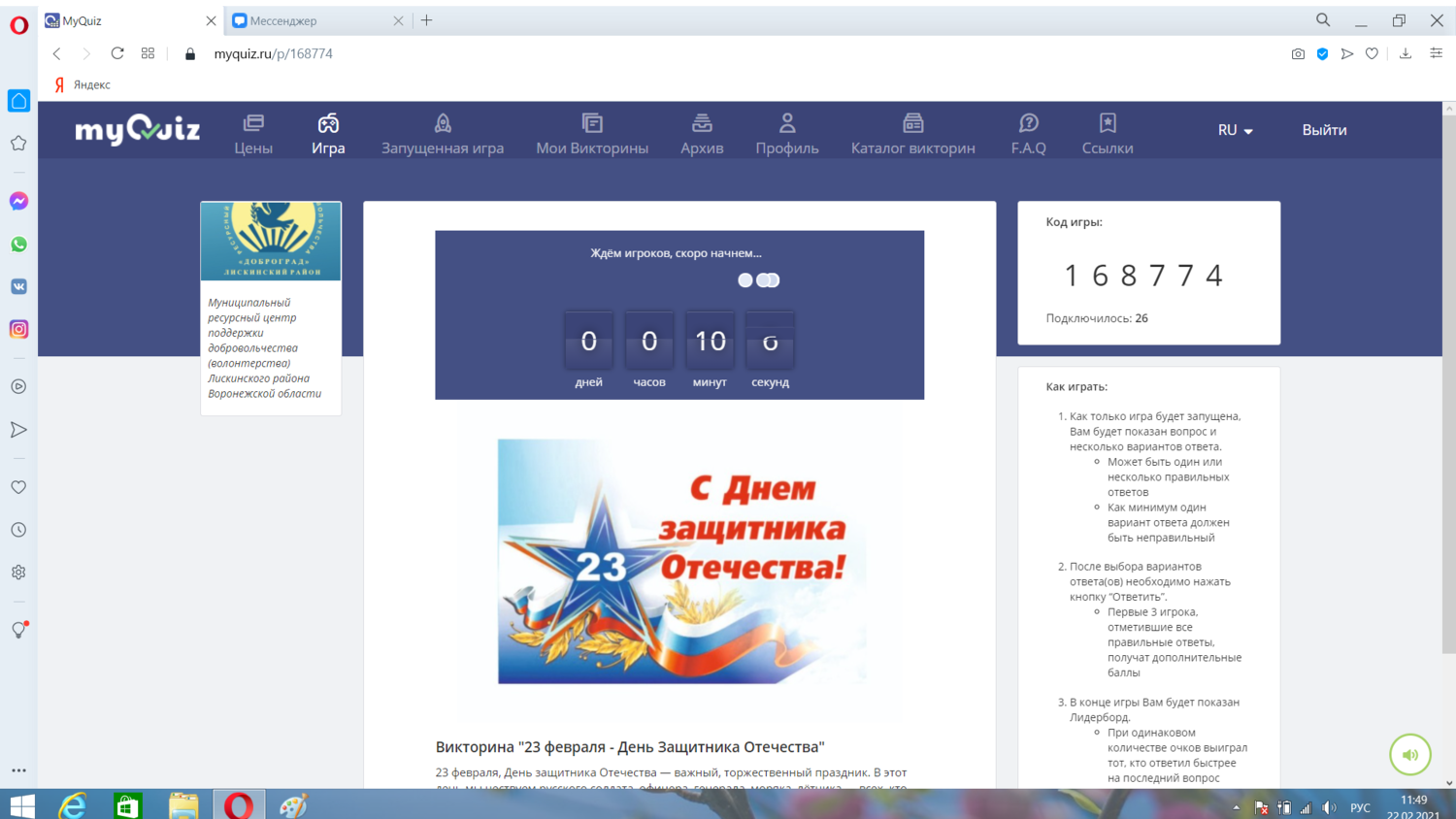Click the browser snapshot camera icon

(1298, 54)
